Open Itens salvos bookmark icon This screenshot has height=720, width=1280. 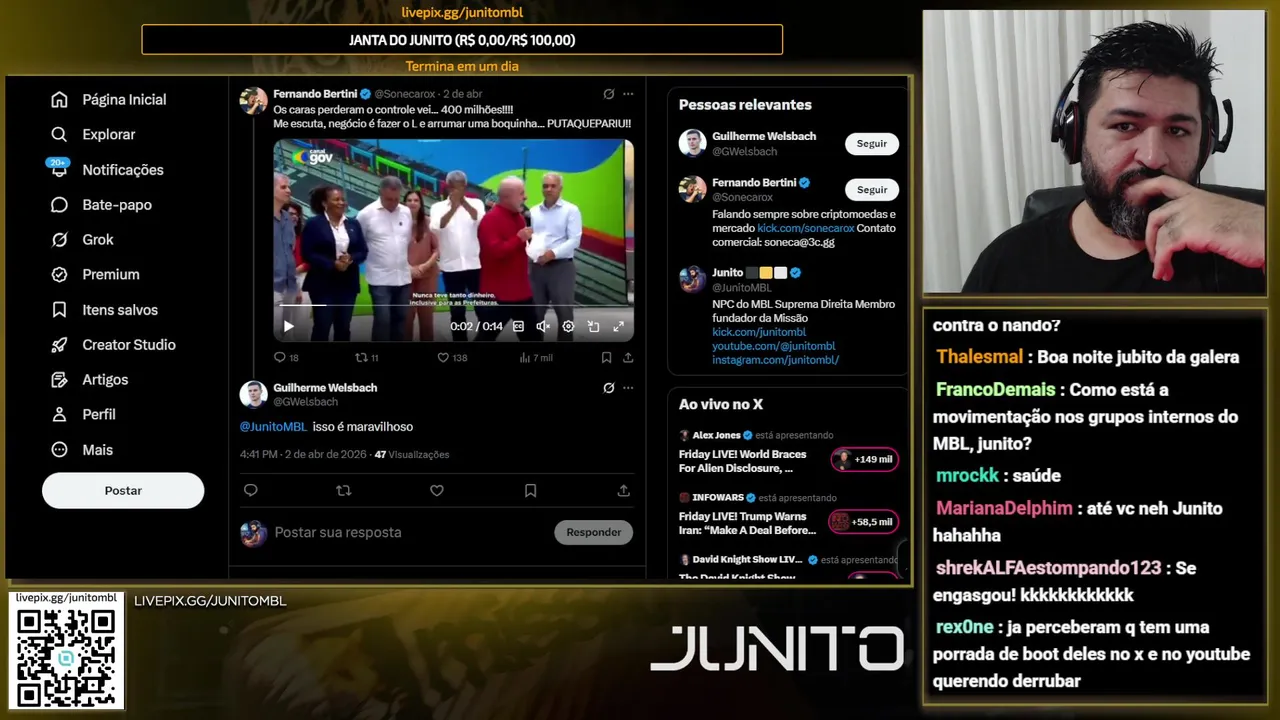click(x=59, y=310)
